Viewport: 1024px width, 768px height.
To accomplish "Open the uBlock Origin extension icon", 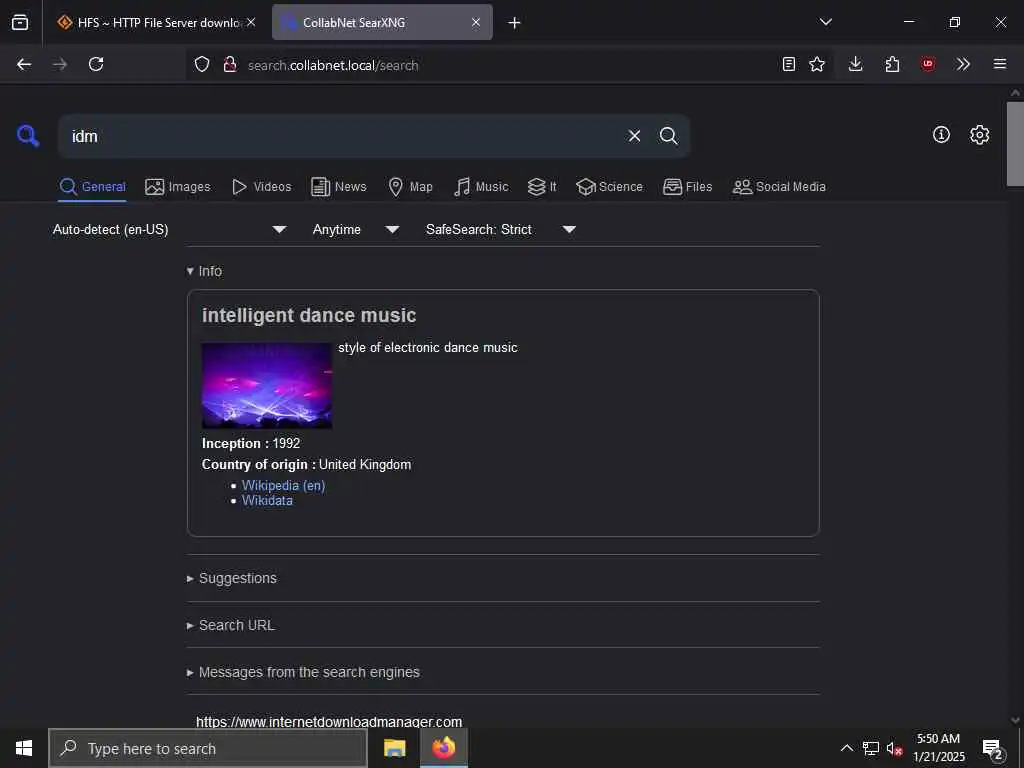I will click(x=928, y=64).
